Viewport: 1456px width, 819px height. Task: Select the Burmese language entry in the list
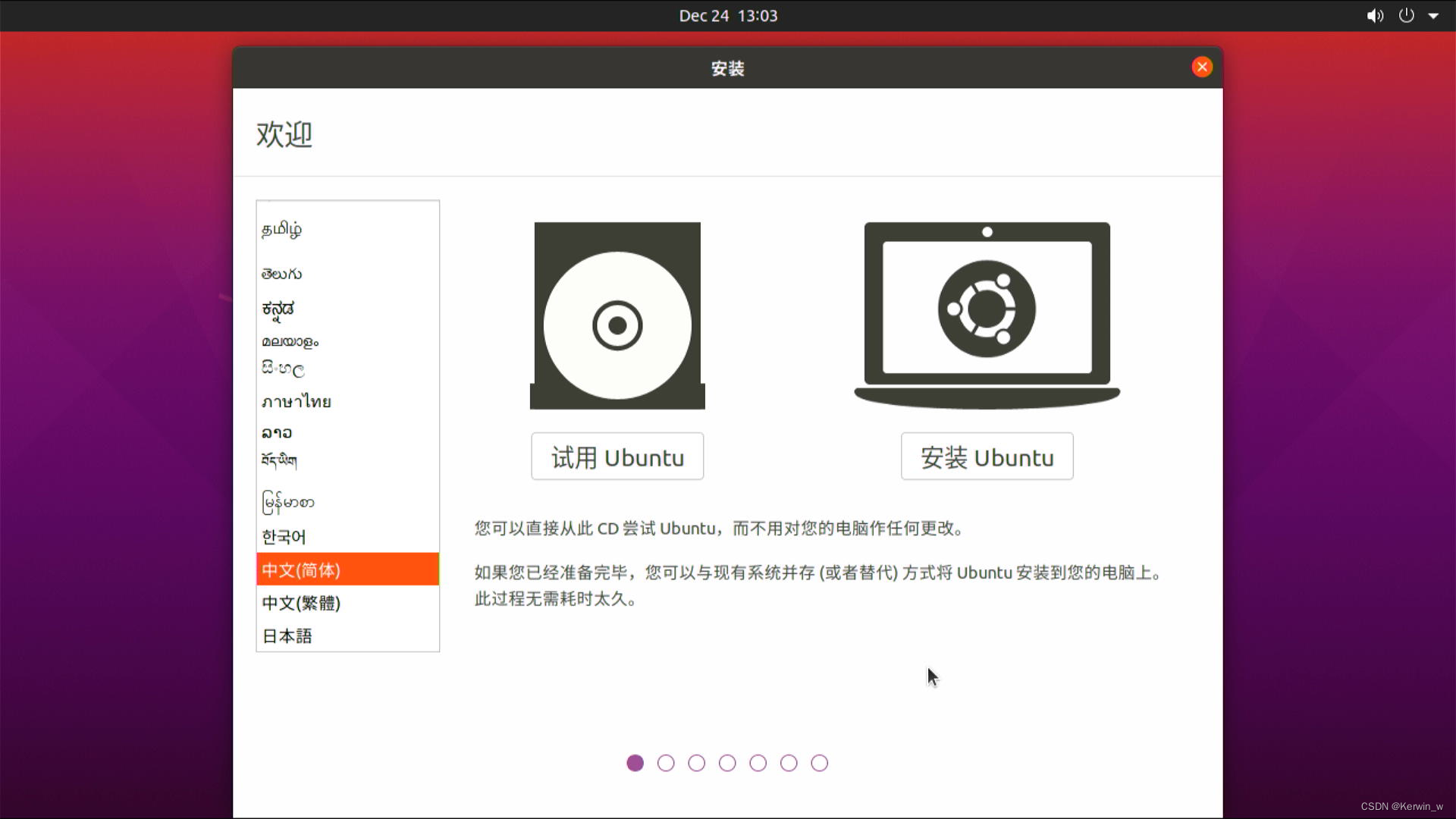pyautogui.click(x=347, y=502)
